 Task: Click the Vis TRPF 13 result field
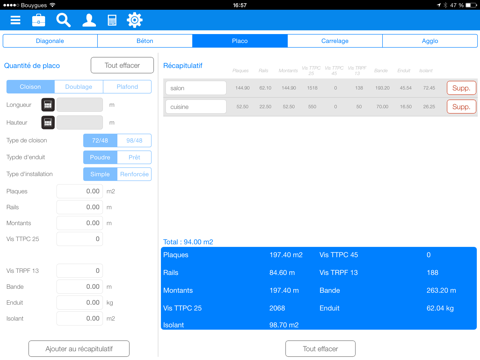[80, 271]
